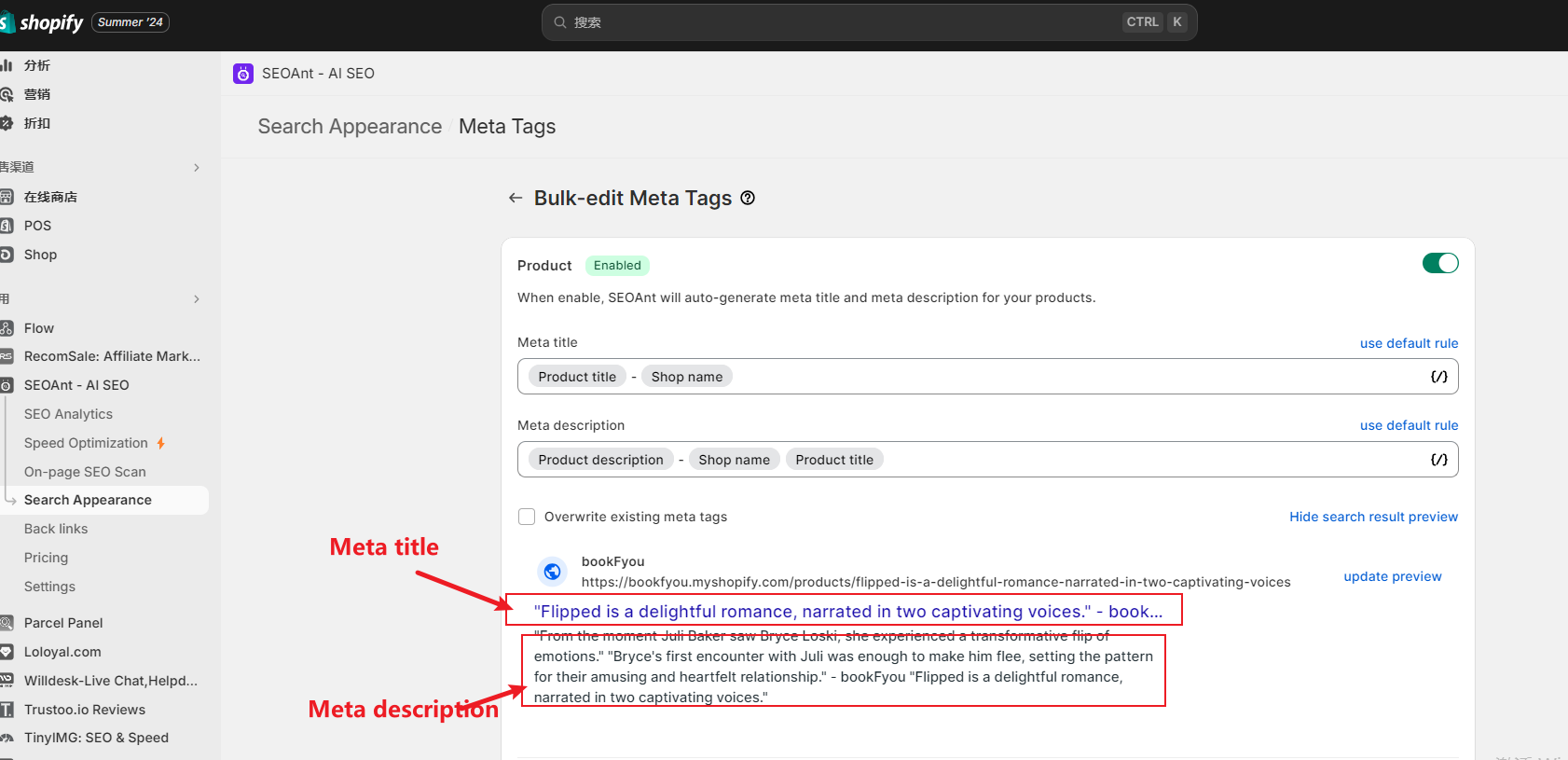Click the TinyIMG app icon

tap(7, 738)
